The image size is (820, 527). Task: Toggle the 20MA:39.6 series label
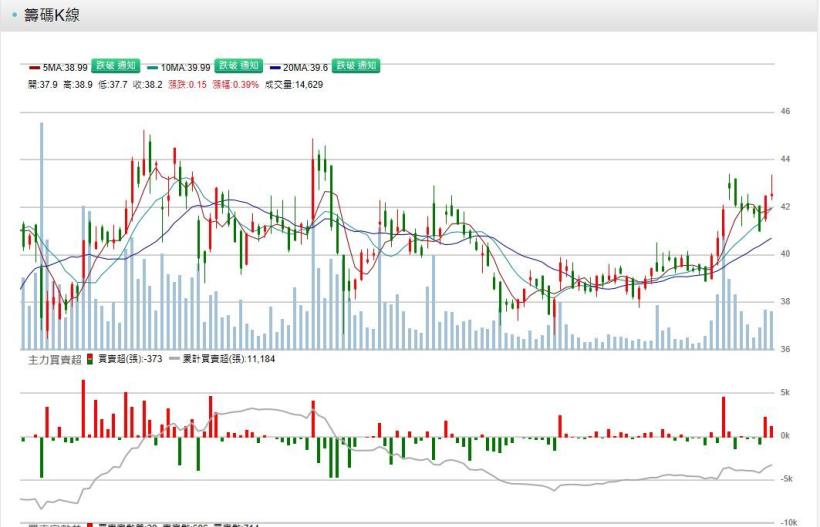[x=306, y=66]
